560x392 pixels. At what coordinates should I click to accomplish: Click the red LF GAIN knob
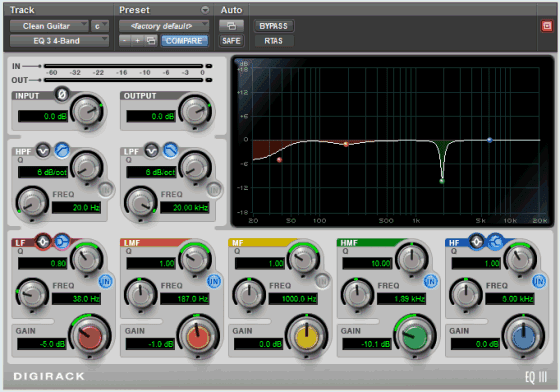pos(89,336)
